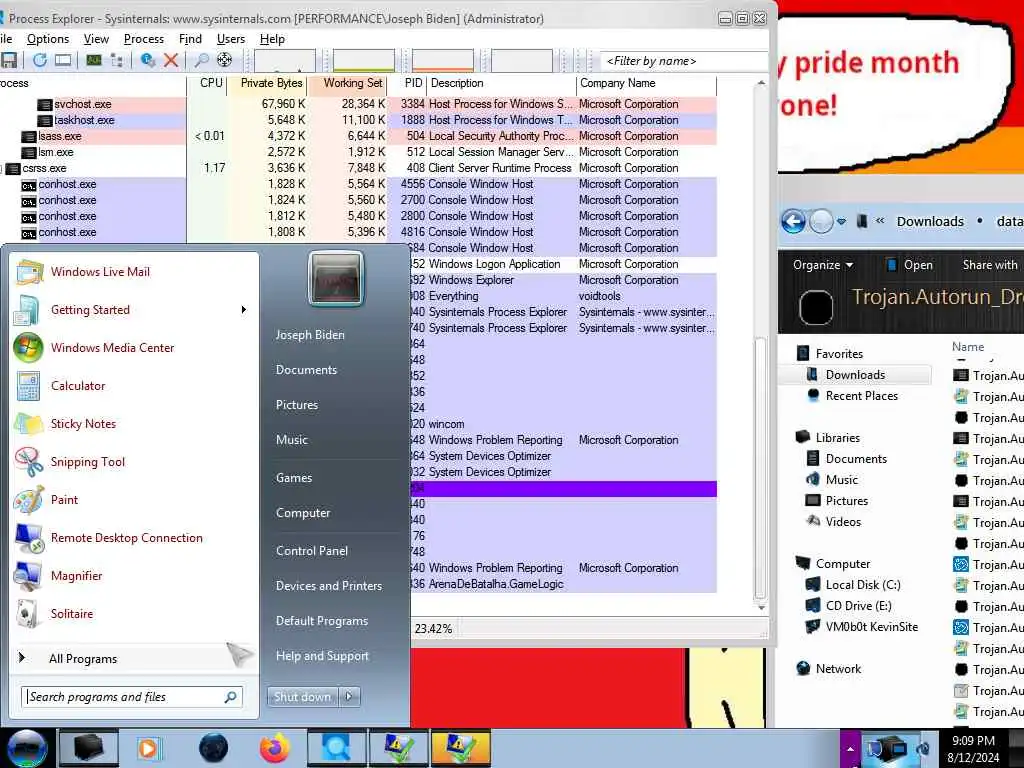
Task: Click the Everything search magnifier taskbar icon
Action: 336,748
